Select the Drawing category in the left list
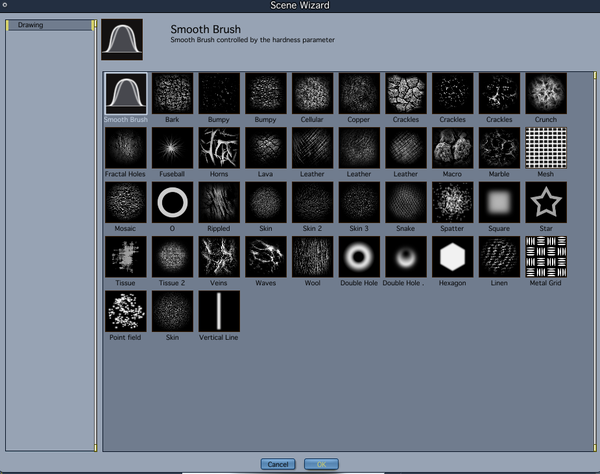The width and height of the screenshot is (600, 474). click(49, 25)
